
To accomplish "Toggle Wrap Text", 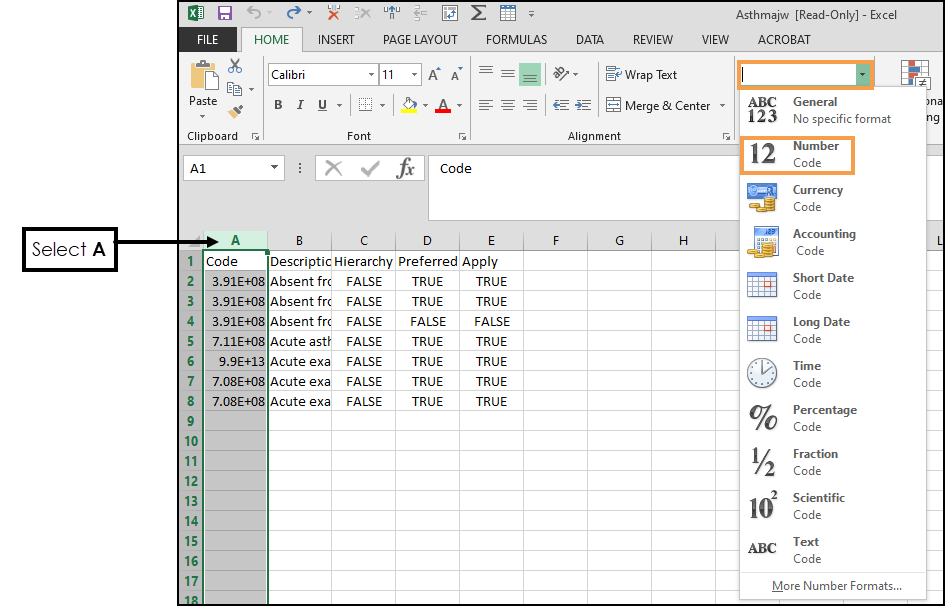I will coord(641,75).
